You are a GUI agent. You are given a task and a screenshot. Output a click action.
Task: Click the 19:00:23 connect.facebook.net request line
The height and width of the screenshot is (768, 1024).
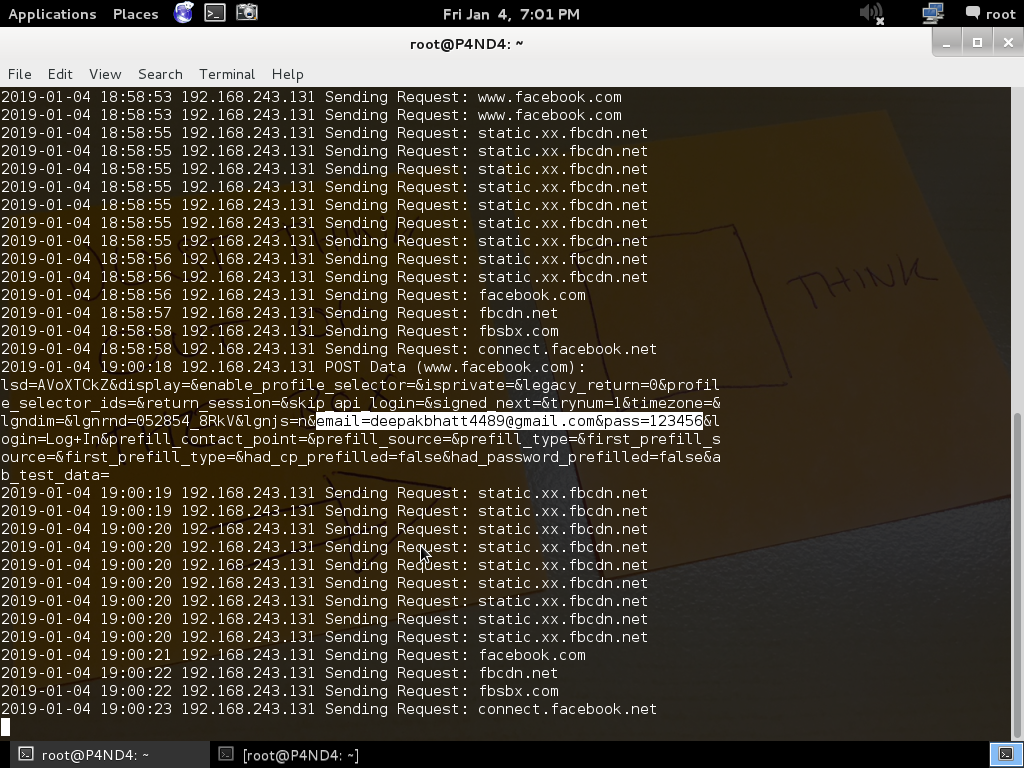coord(328,709)
